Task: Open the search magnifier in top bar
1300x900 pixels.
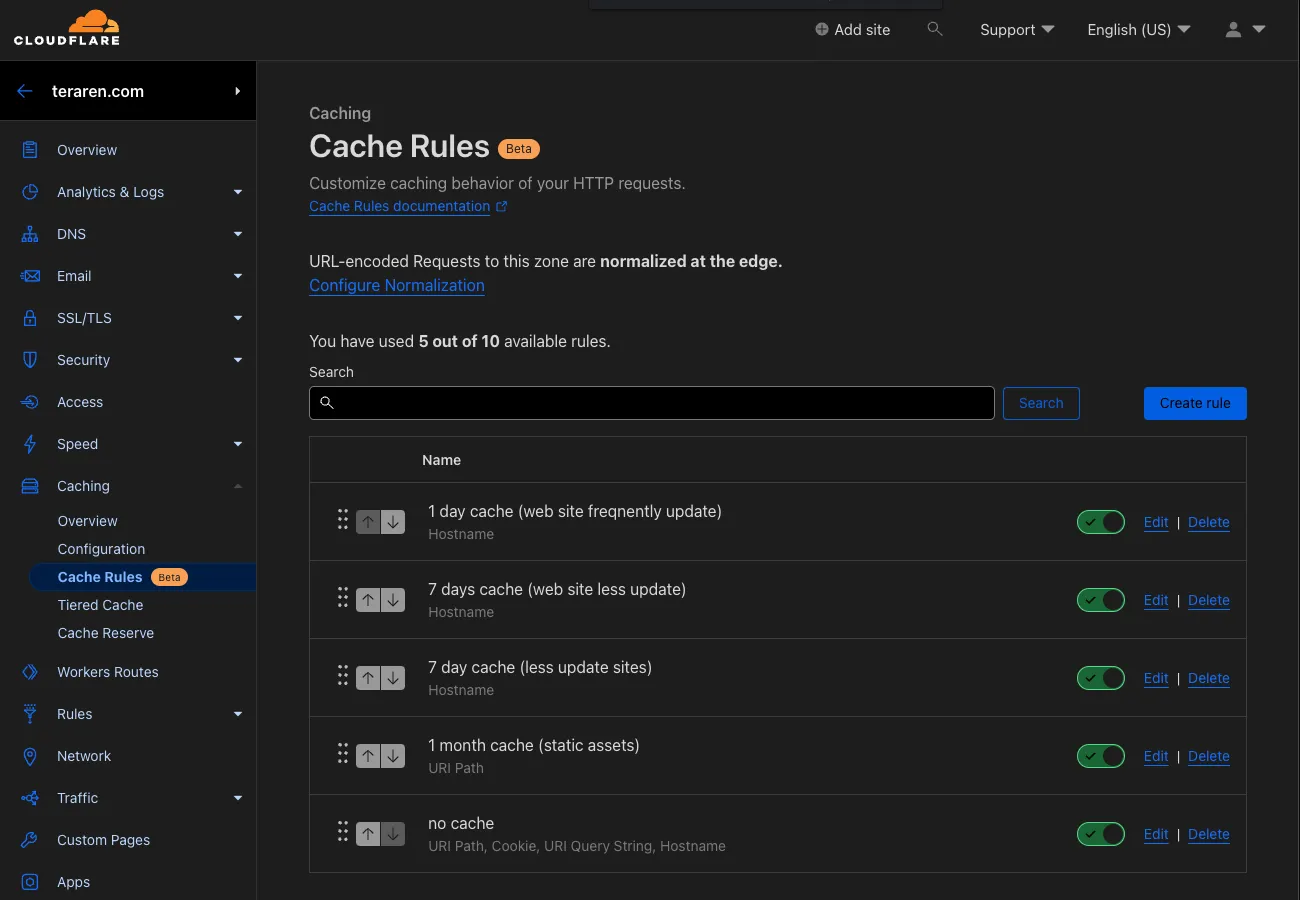Action: coord(935,29)
